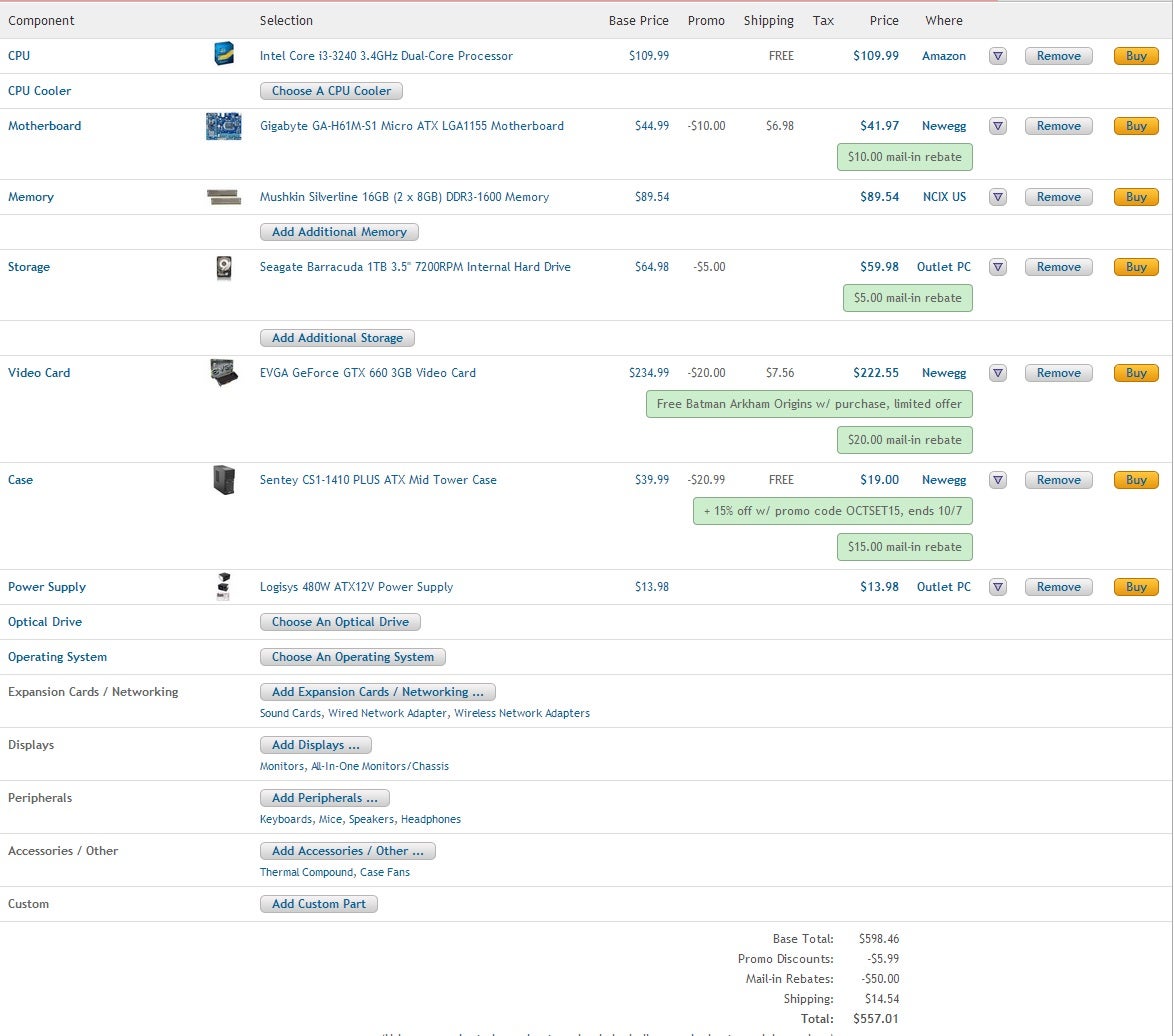This screenshot has height=1036, width=1174.
Task: Click the Logisys power supply image
Action: click(x=223, y=587)
